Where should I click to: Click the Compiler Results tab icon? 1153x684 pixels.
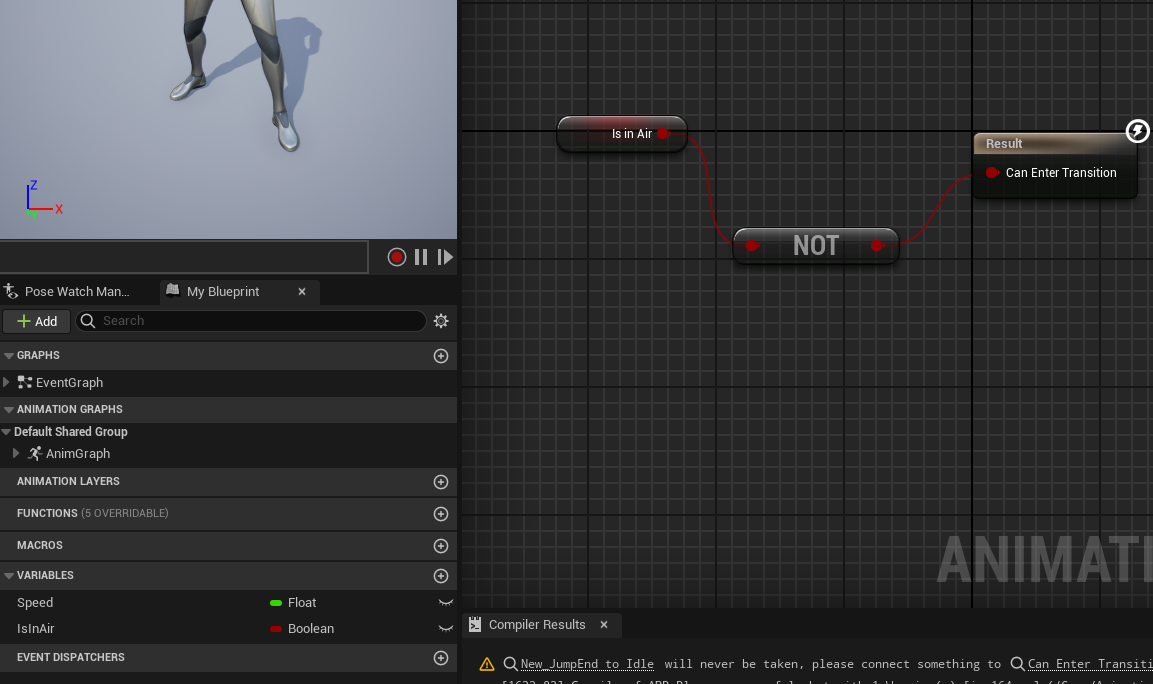point(475,624)
